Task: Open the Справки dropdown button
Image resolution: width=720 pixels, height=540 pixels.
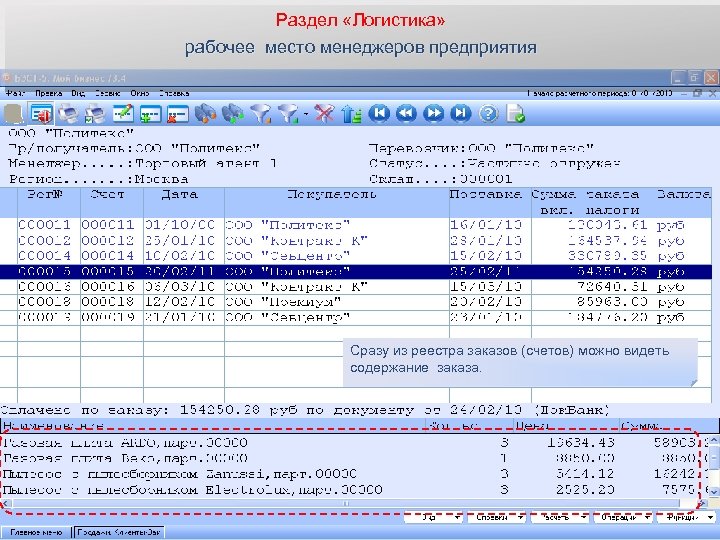Action: point(496,518)
